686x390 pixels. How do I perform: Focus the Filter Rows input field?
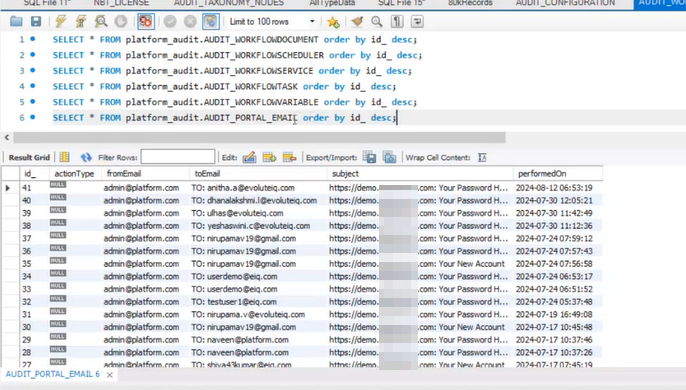pos(178,157)
